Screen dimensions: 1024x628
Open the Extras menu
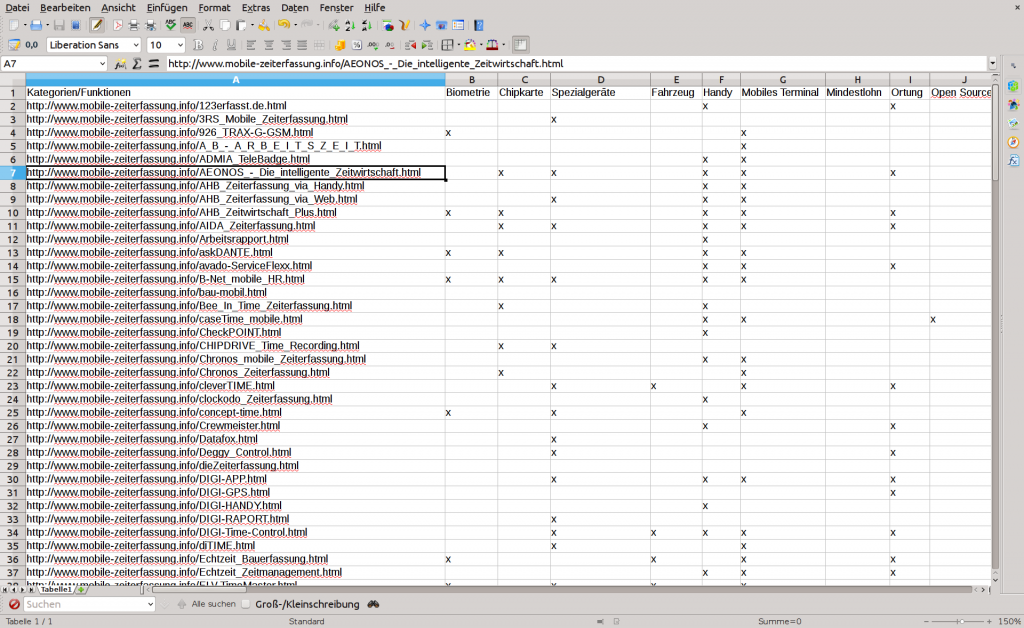click(255, 7)
